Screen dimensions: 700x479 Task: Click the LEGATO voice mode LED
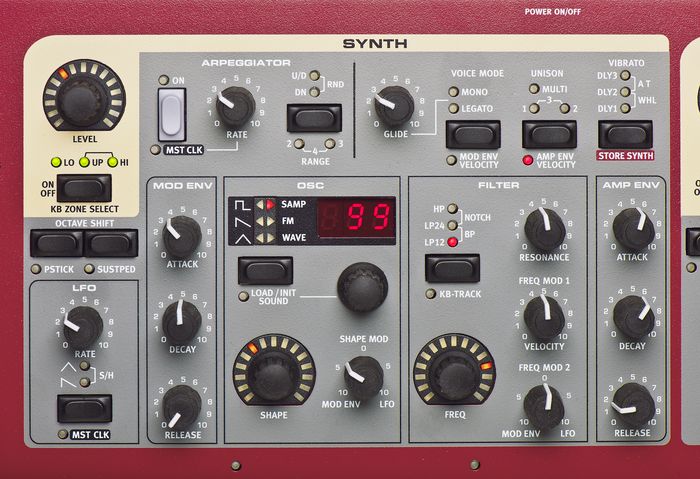(x=453, y=108)
